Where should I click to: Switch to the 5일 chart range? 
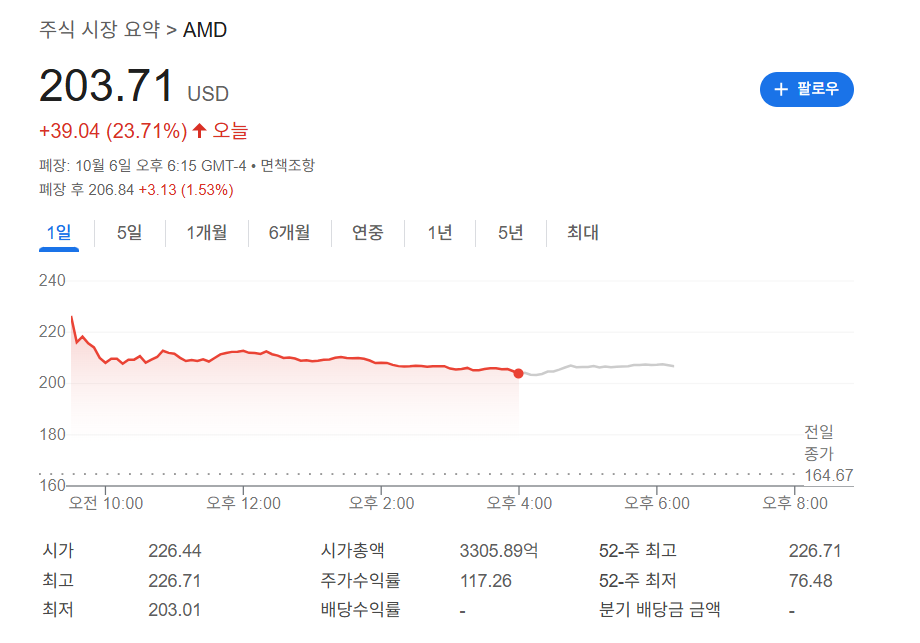[129, 233]
